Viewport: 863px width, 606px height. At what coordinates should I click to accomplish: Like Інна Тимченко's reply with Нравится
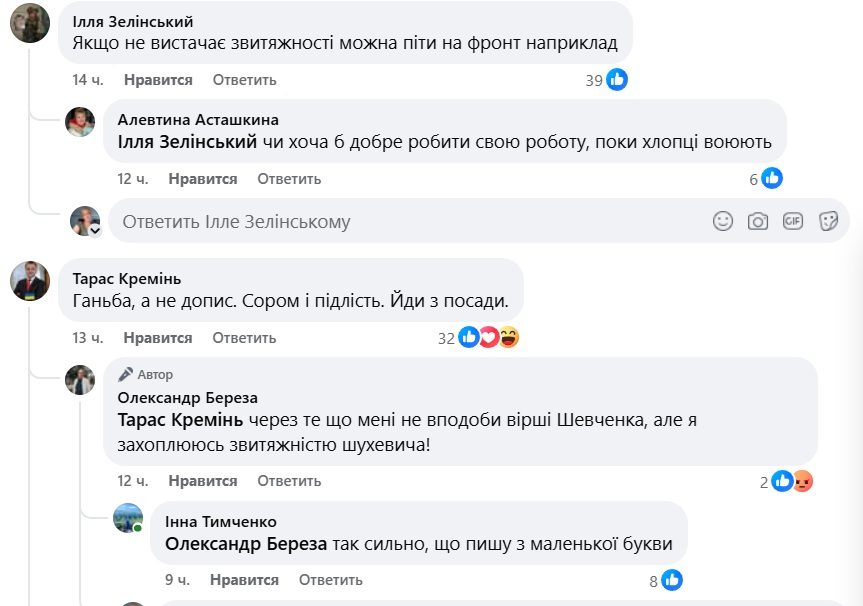(x=244, y=580)
